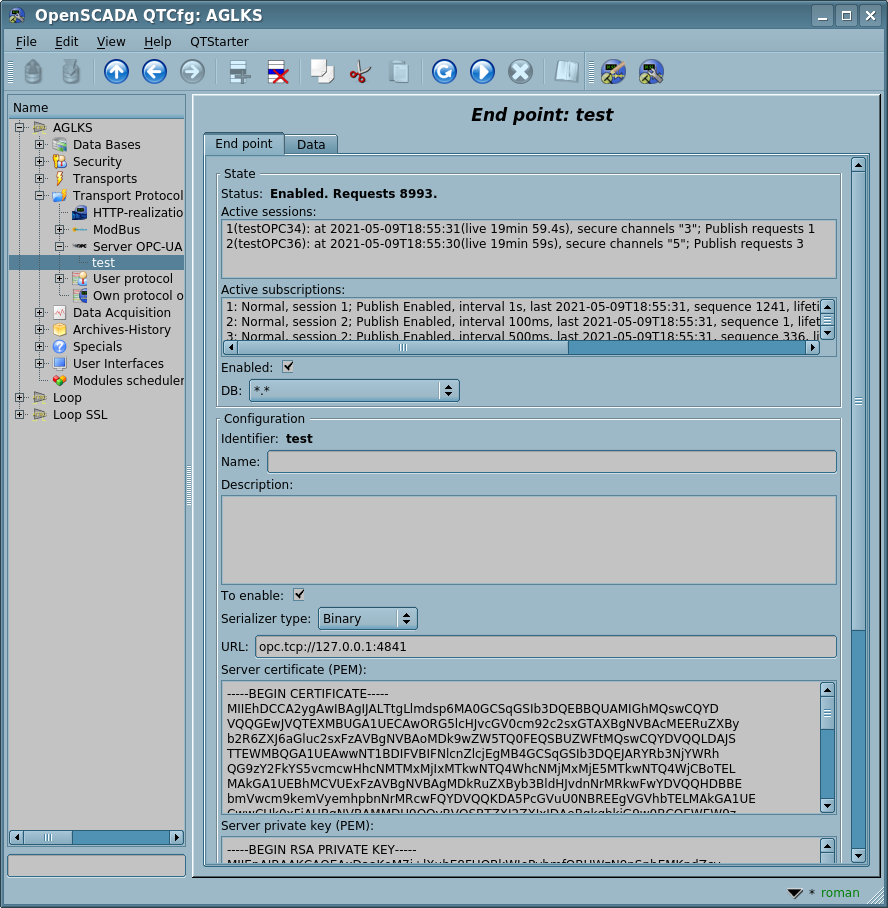This screenshot has height=908, width=888.
Task: Start cyclic update with the play icon
Action: pos(483,72)
